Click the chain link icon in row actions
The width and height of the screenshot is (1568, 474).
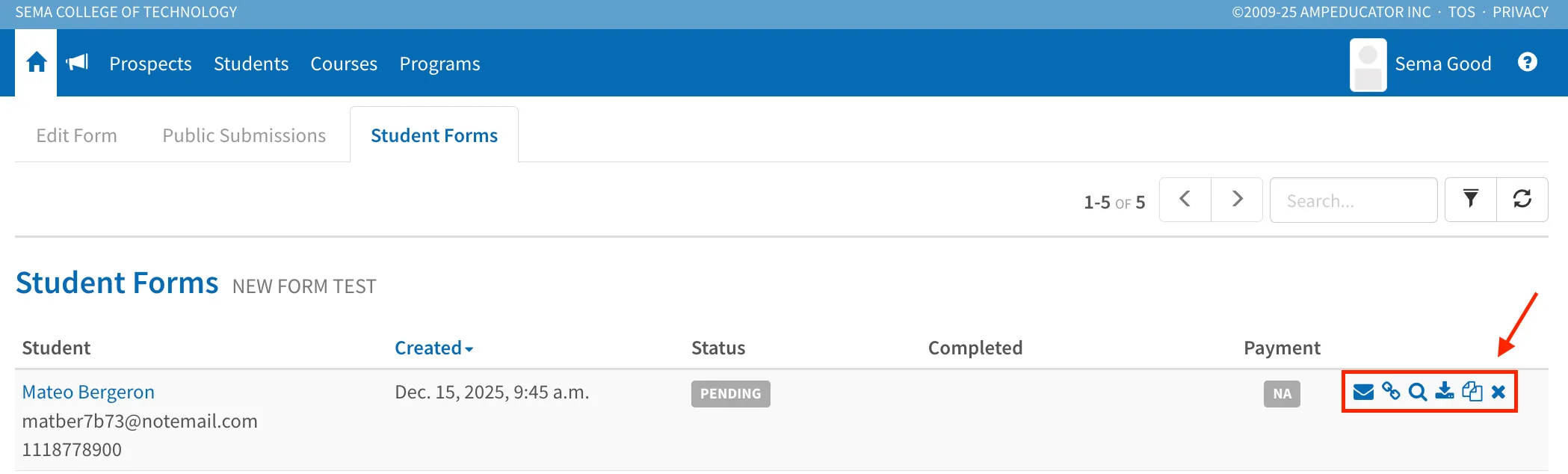[1391, 391]
